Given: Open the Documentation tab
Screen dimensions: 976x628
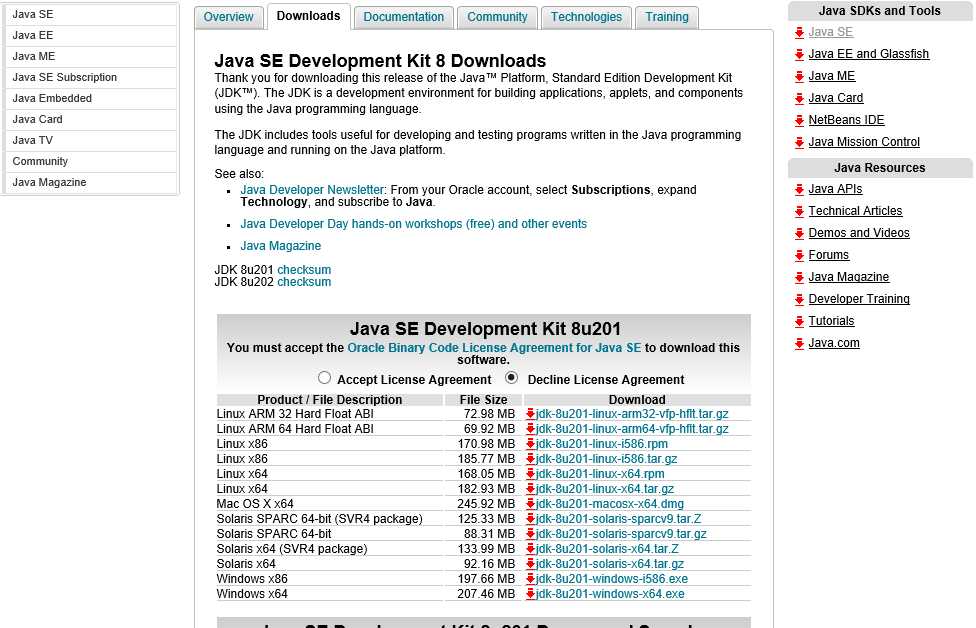Looking at the screenshot, I should [404, 17].
